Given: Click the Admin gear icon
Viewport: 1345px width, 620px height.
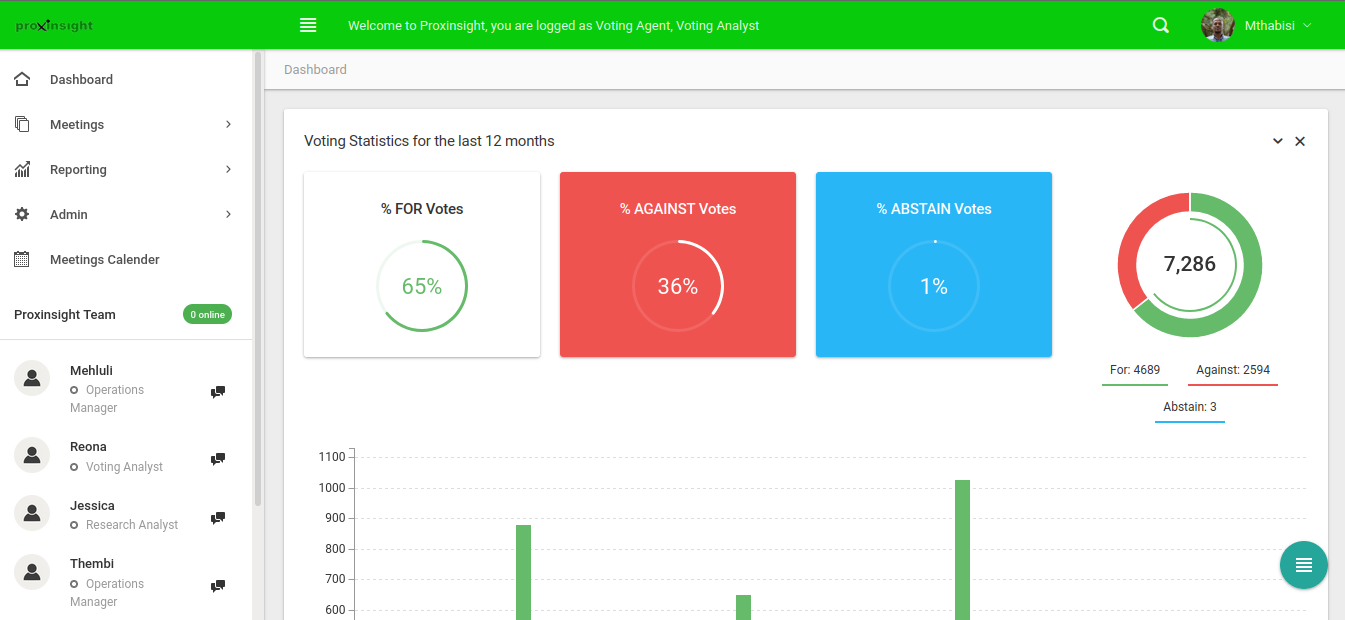Looking at the screenshot, I should click(22, 214).
